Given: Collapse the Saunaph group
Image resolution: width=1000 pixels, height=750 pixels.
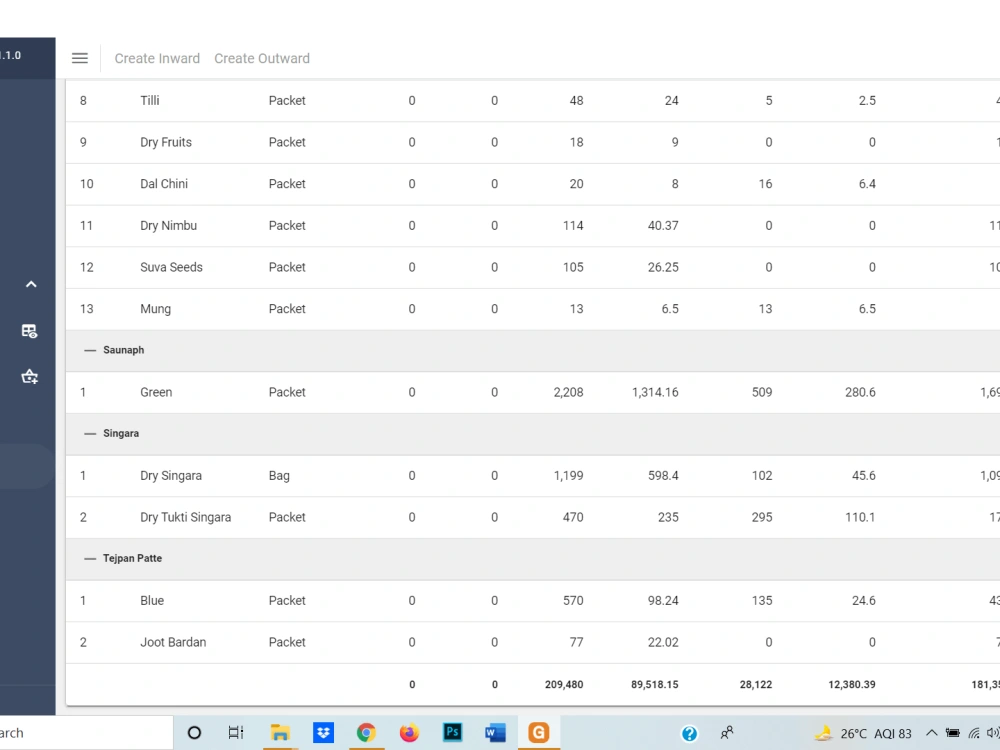Looking at the screenshot, I should (90, 350).
